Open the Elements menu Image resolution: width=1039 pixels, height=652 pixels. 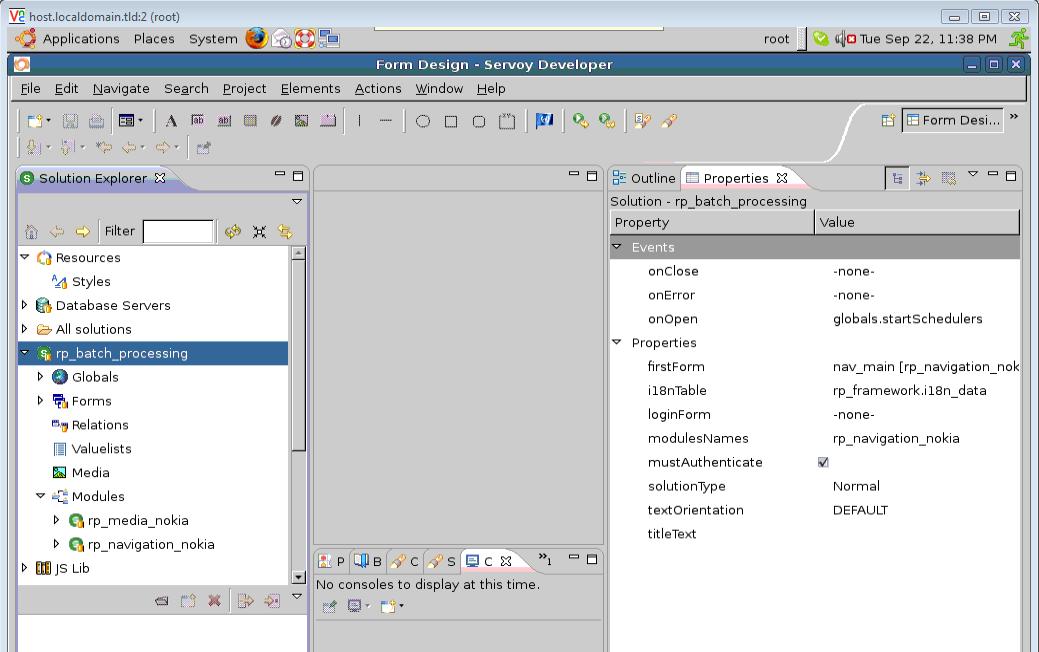310,89
